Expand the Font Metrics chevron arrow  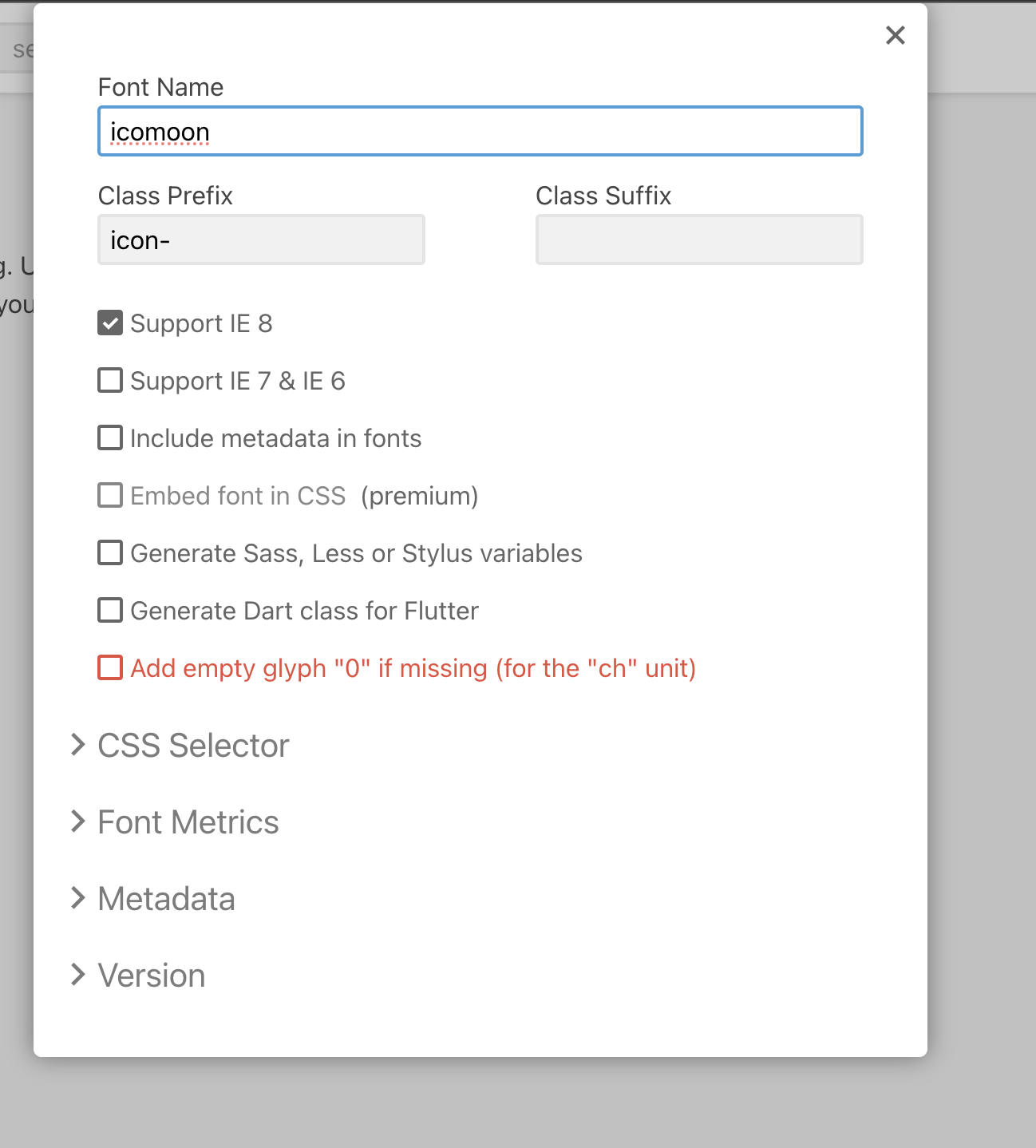click(77, 821)
